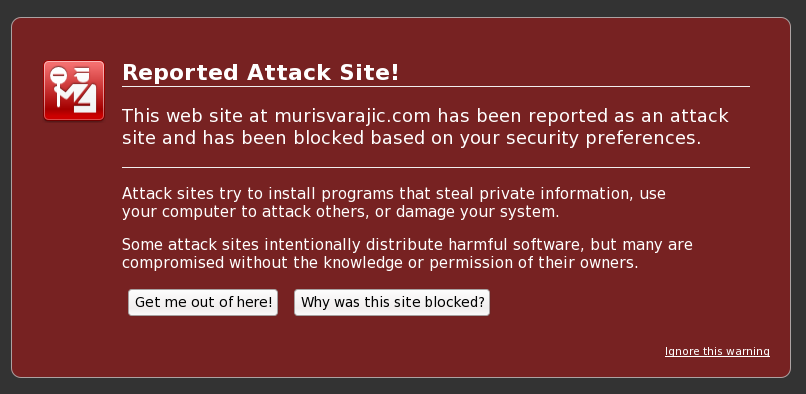
Task: Select the "Reported Attack Site!" heading
Action: pos(261,73)
